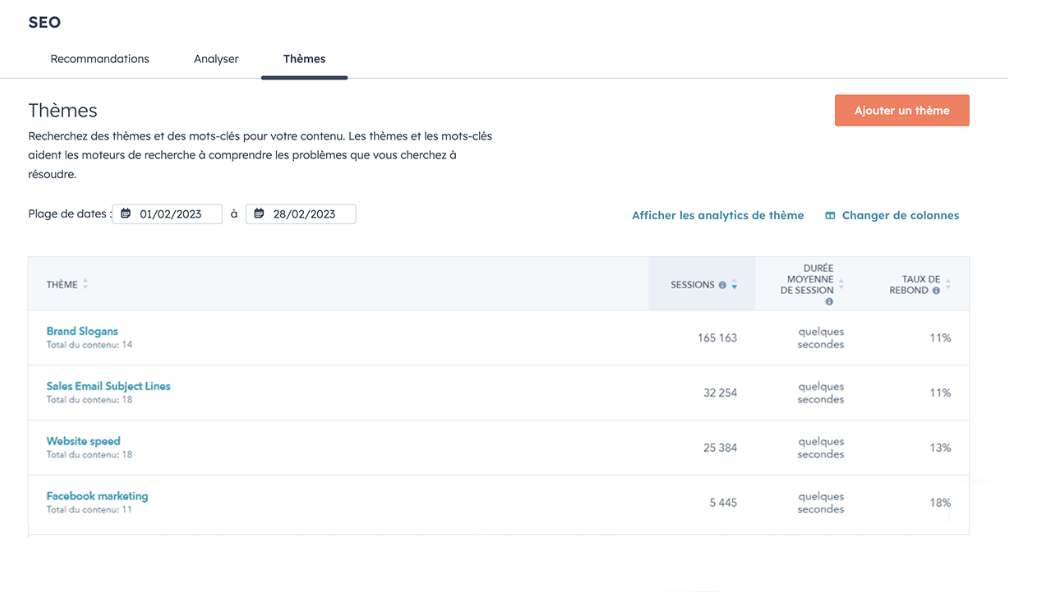Click sessions value 165 163
This screenshot has width=1038, height=614.
[717, 338]
